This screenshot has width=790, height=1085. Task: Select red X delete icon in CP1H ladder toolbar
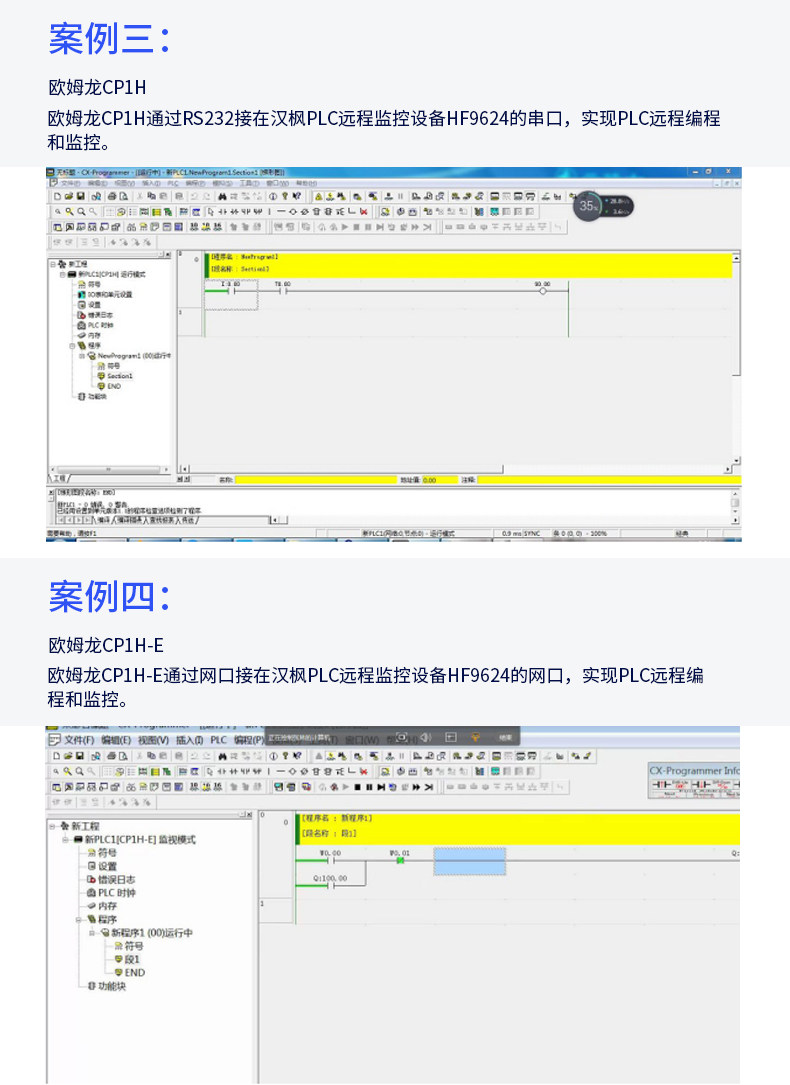[x=363, y=212]
